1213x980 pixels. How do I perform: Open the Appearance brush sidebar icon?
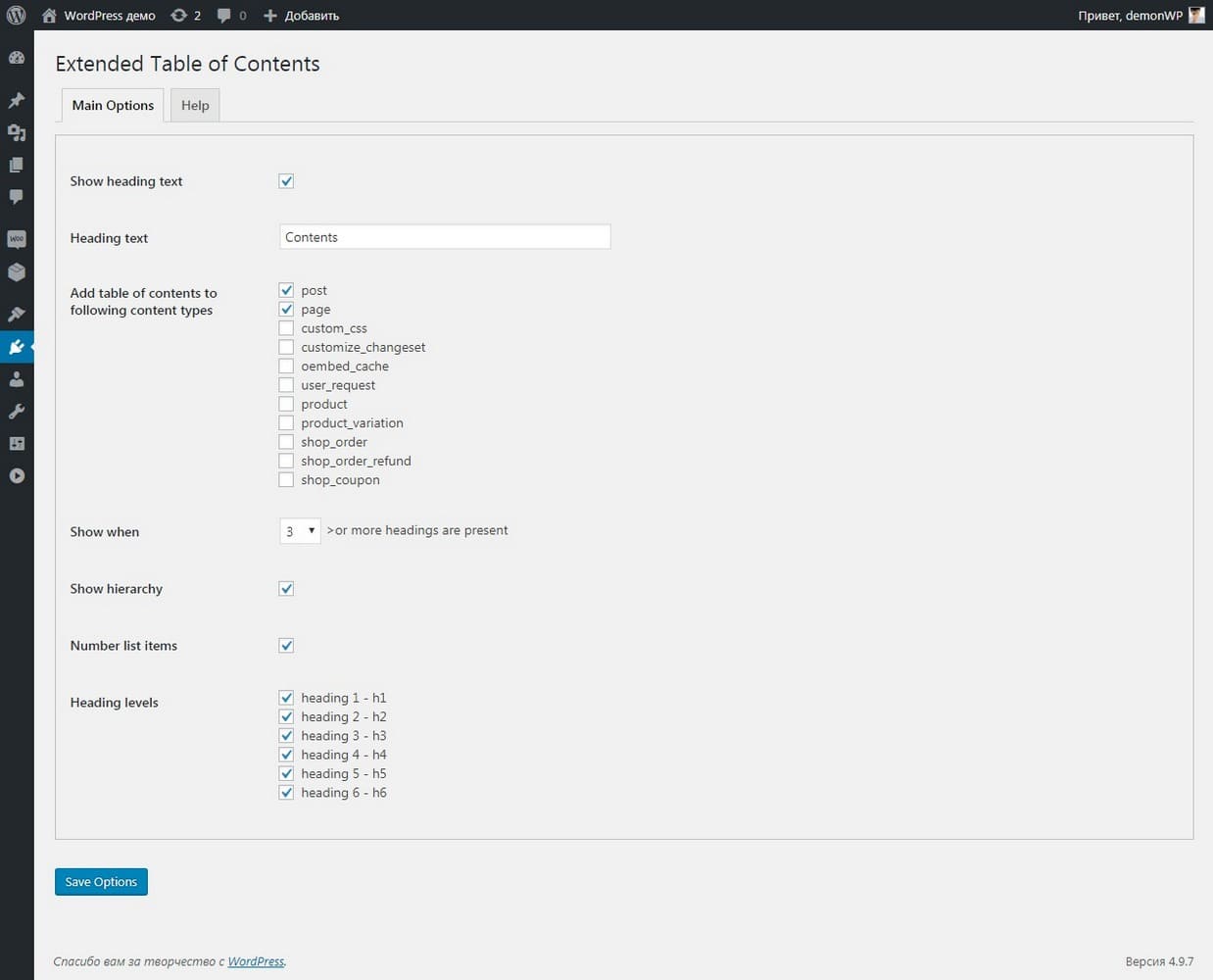(17, 315)
